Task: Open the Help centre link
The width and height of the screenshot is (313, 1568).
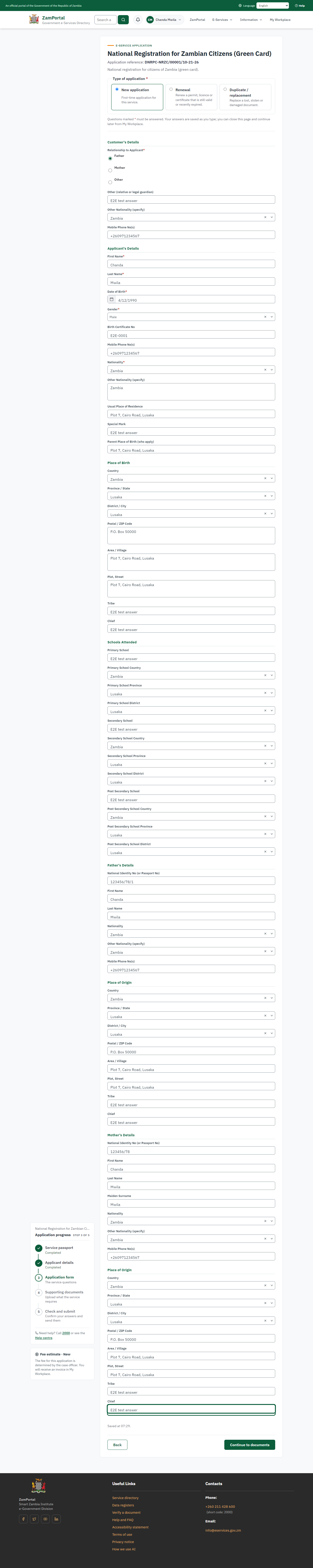Action: point(44,1338)
